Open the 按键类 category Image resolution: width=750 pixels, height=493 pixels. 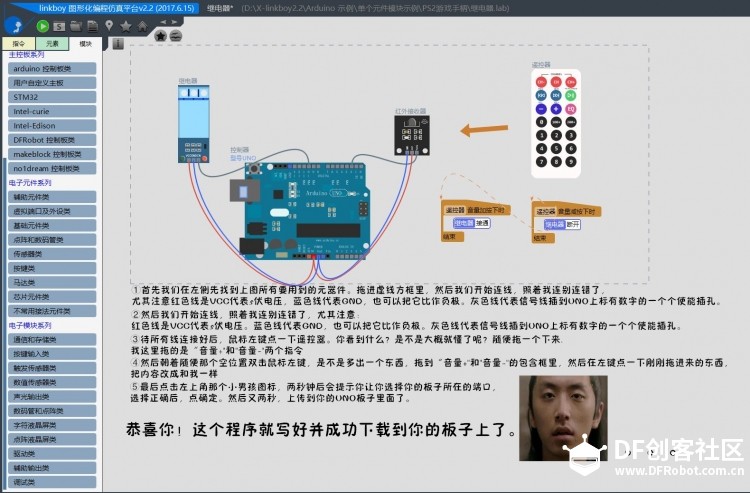52,268
